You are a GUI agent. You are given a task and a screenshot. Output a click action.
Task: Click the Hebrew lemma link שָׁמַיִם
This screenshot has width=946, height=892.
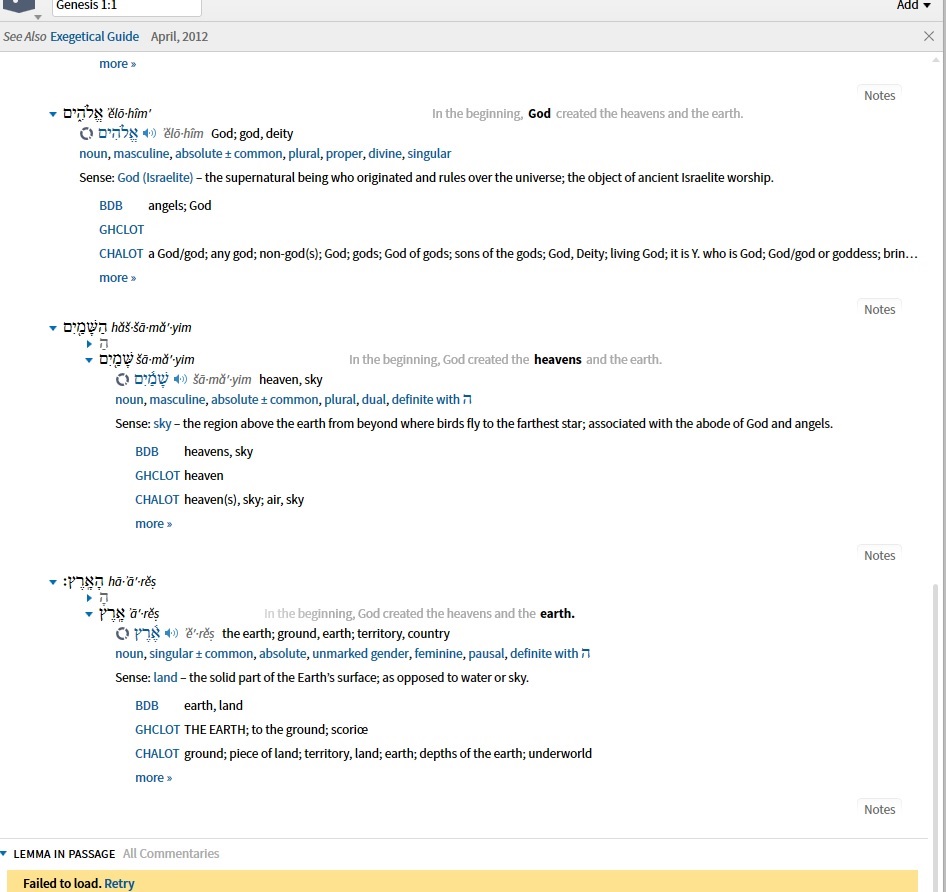tap(151, 379)
